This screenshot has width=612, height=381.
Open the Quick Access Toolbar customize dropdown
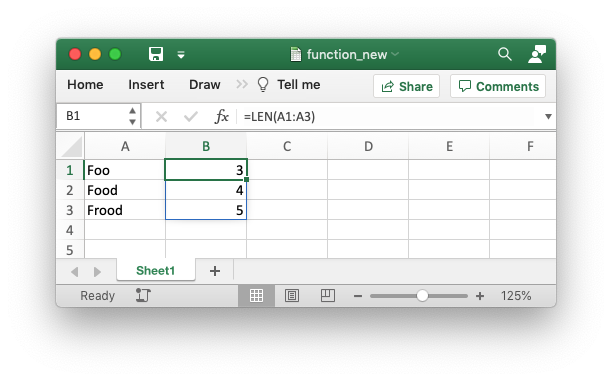[181, 55]
